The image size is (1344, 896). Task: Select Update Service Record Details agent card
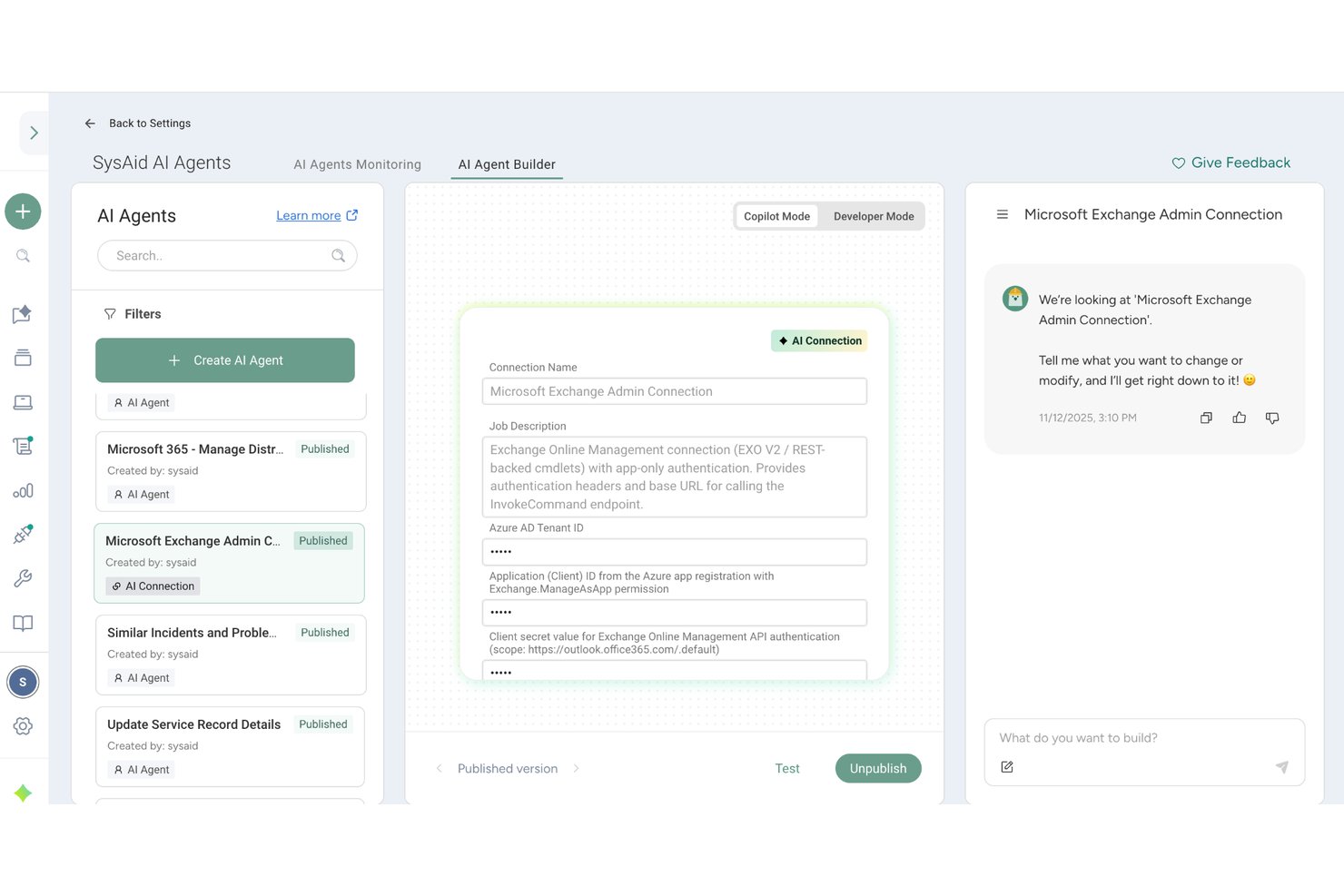tap(230, 746)
